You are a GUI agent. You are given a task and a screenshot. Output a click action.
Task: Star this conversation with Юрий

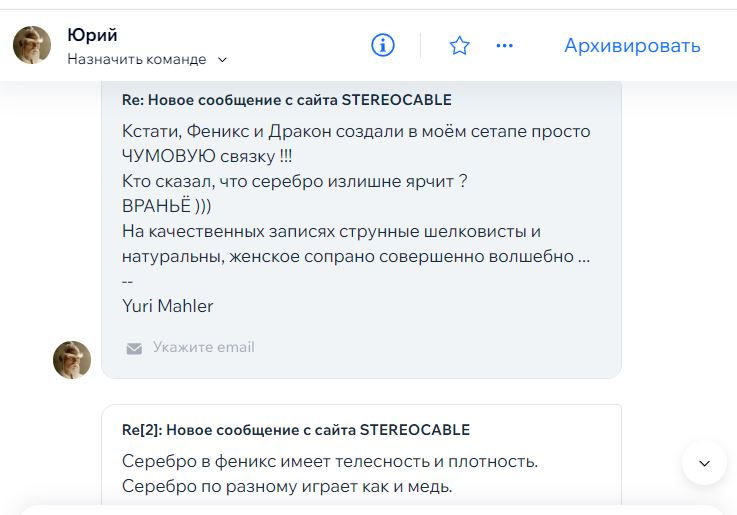459,45
